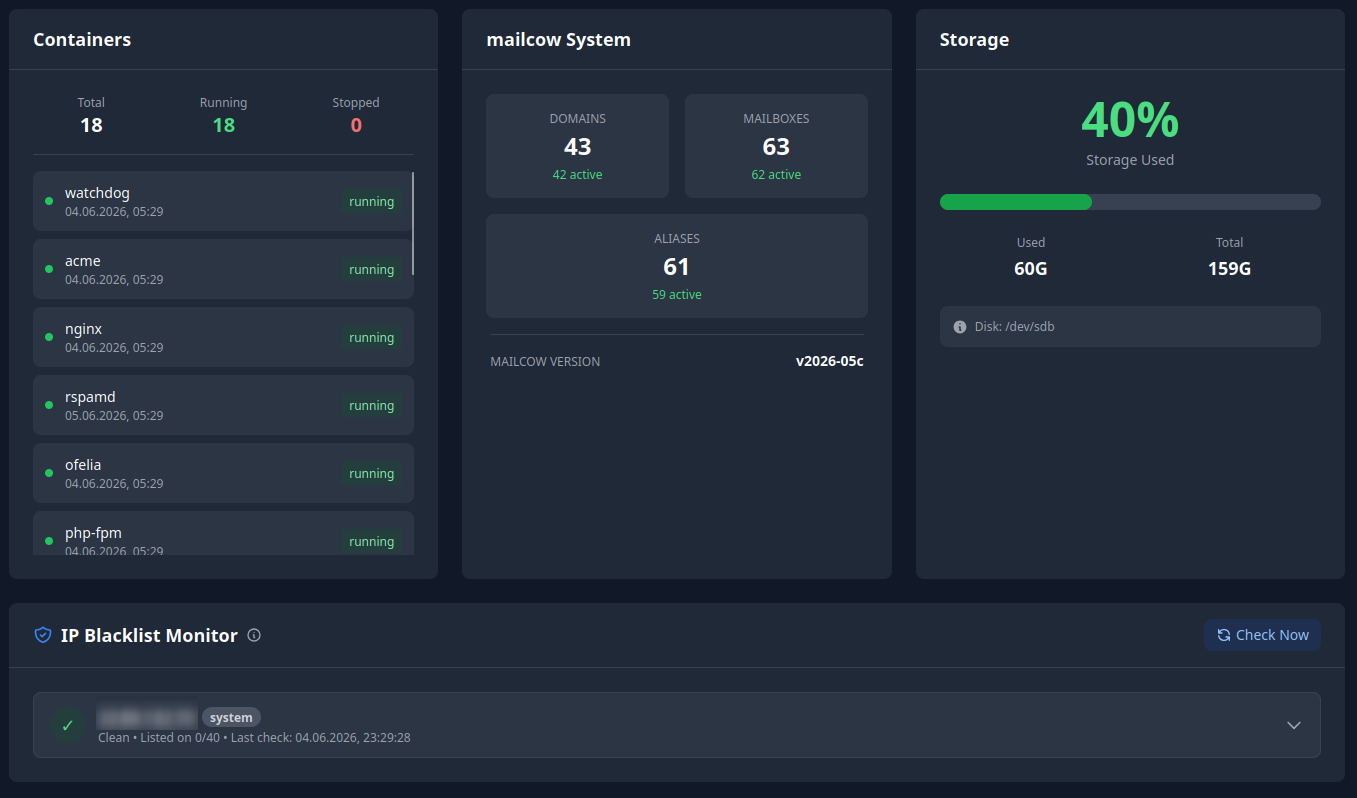
Task: Click the shield icon in IP Blacklist Monitor header
Action: point(43,635)
